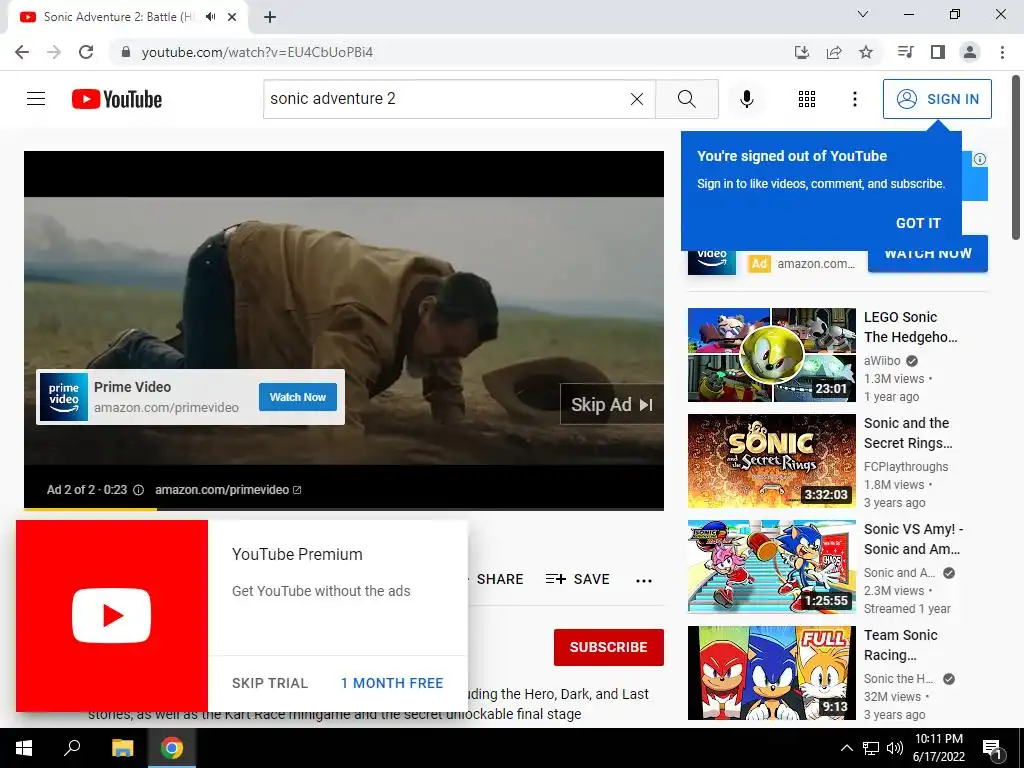Screen dimensions: 1024x768
Task: Open the volume tray icon
Action: pos(895,748)
